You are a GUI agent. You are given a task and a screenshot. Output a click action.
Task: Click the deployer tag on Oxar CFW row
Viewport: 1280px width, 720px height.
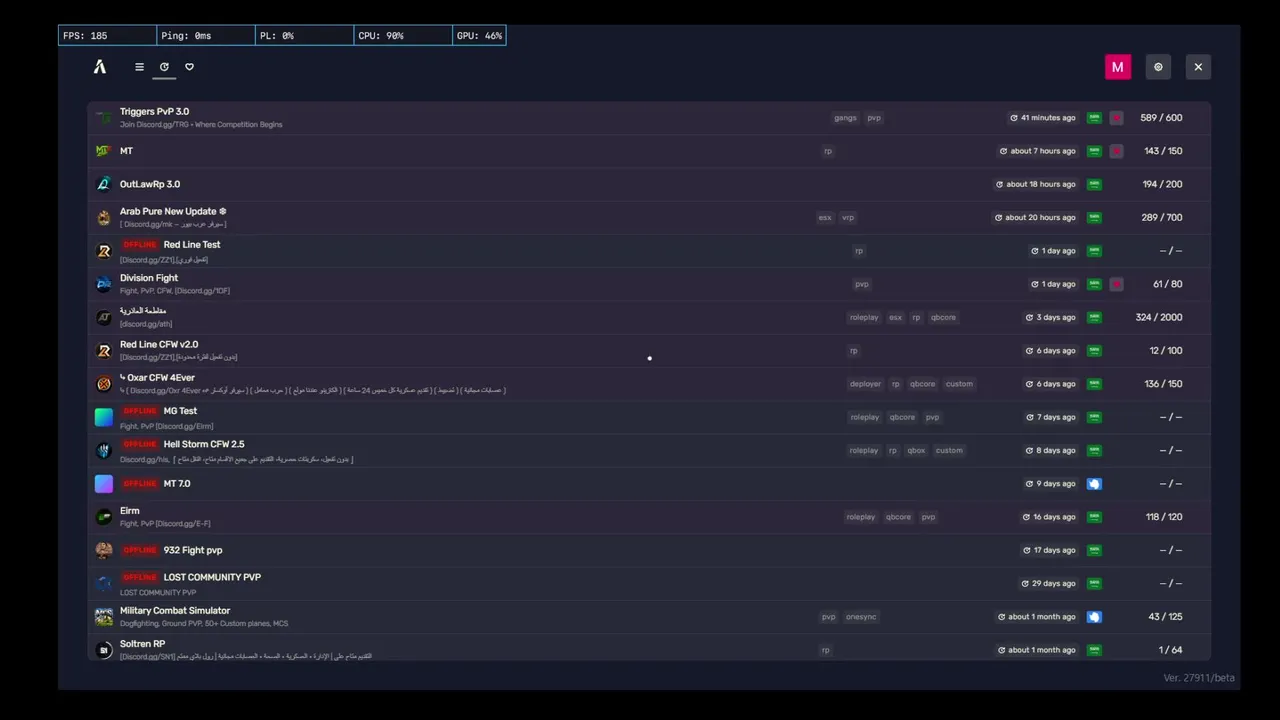865,384
